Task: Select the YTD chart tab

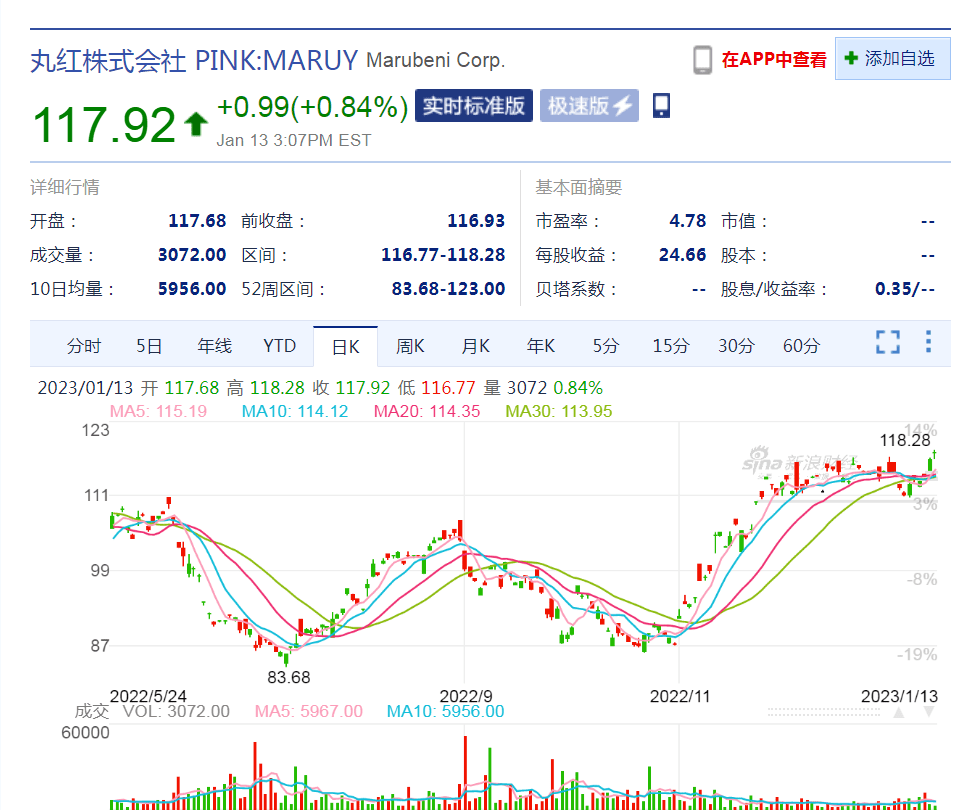Action: (x=279, y=346)
